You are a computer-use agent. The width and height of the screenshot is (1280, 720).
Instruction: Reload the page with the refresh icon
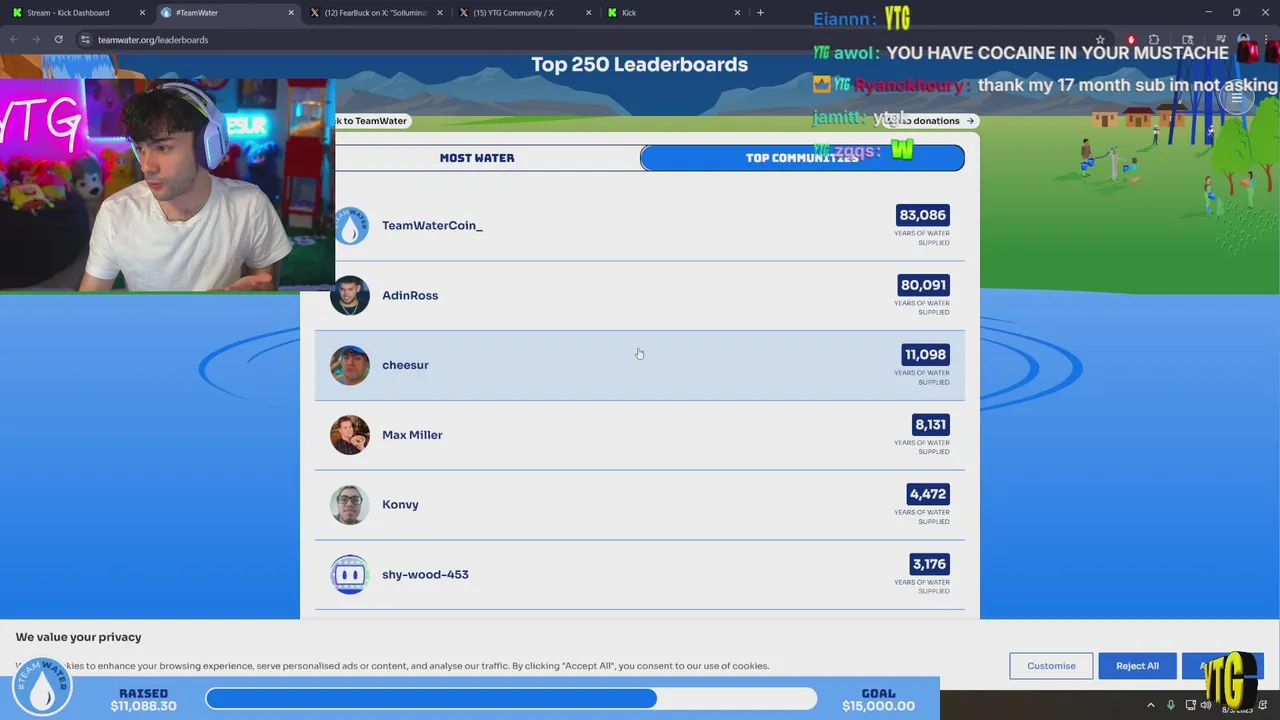pyautogui.click(x=59, y=39)
